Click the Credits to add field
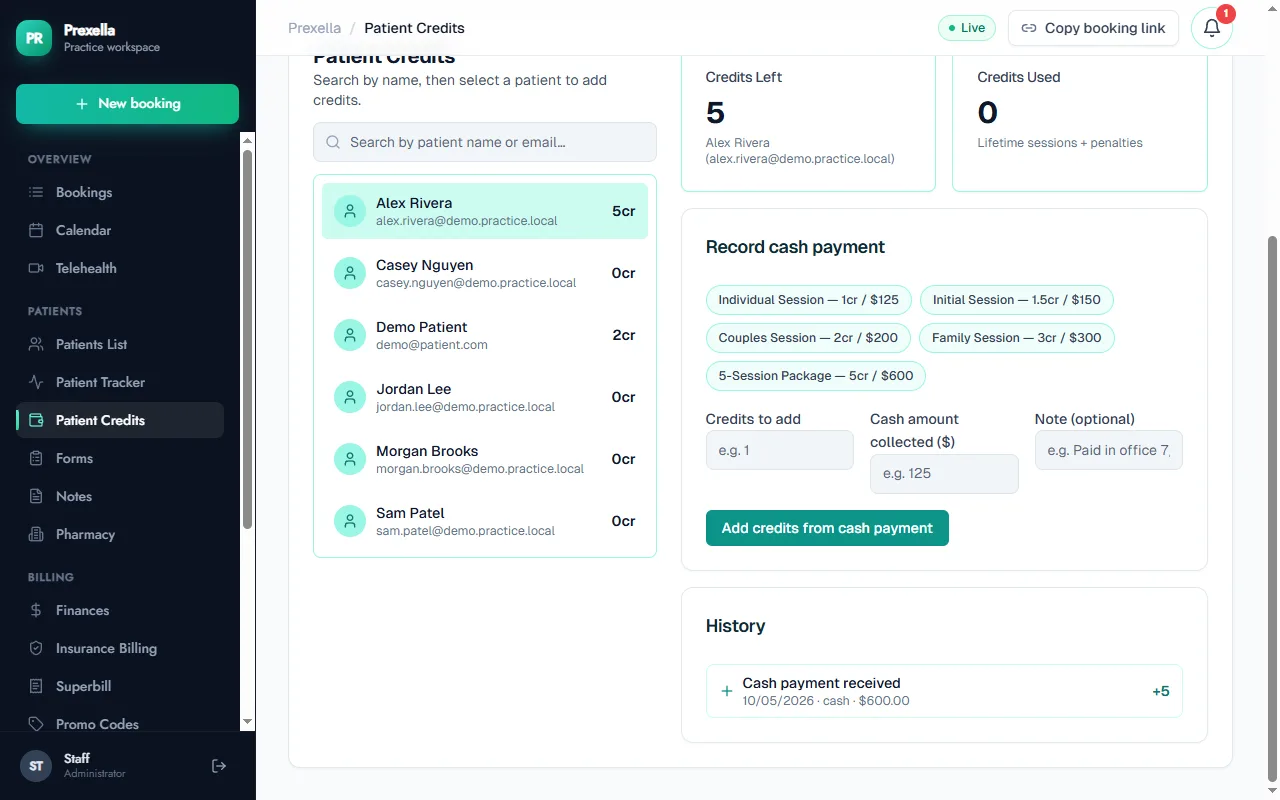Viewport: 1280px width, 800px height. (x=780, y=450)
